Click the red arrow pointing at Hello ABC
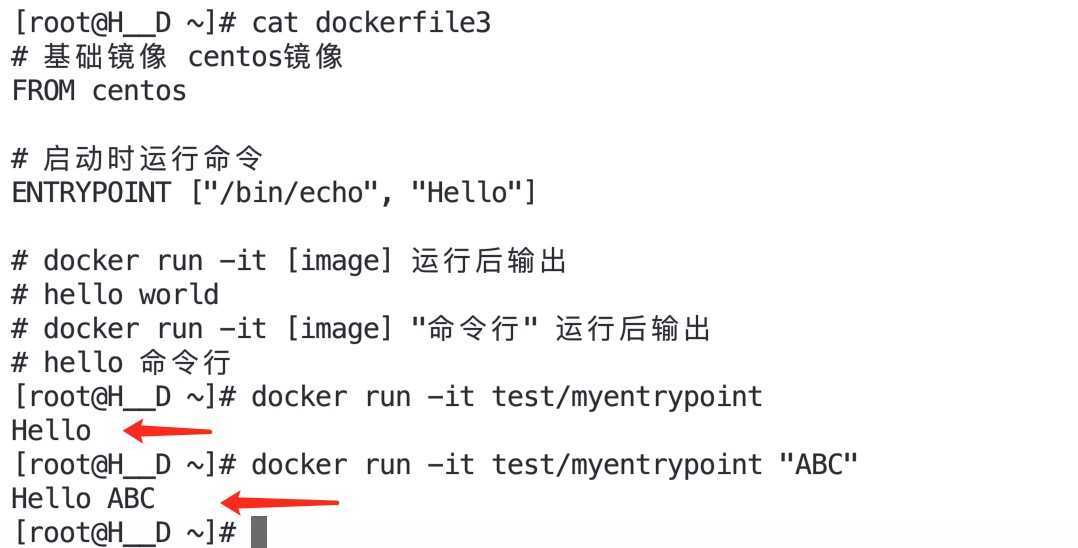This screenshot has width=1078, height=548. [x=280, y=500]
